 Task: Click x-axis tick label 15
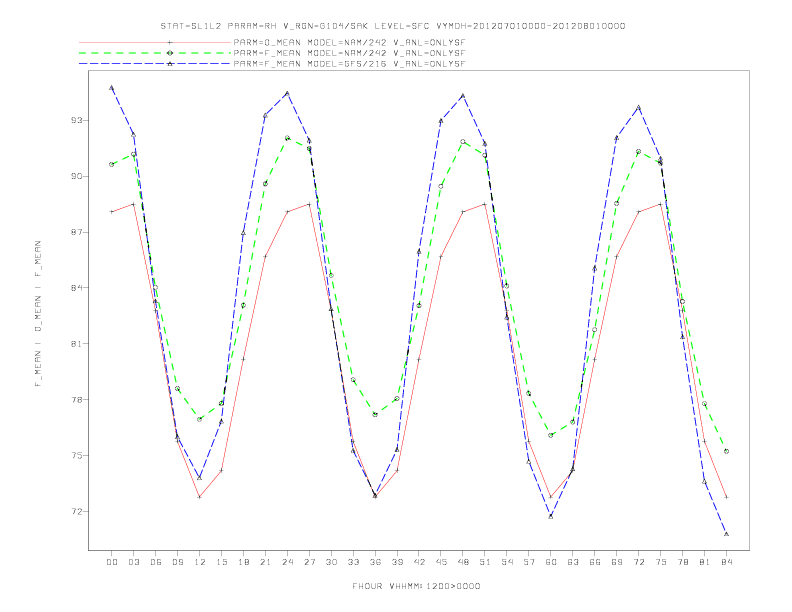221,562
